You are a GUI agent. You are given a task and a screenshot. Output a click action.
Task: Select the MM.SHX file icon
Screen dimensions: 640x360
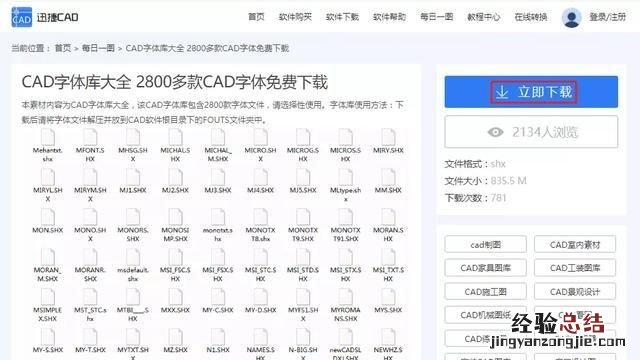tap(388, 177)
